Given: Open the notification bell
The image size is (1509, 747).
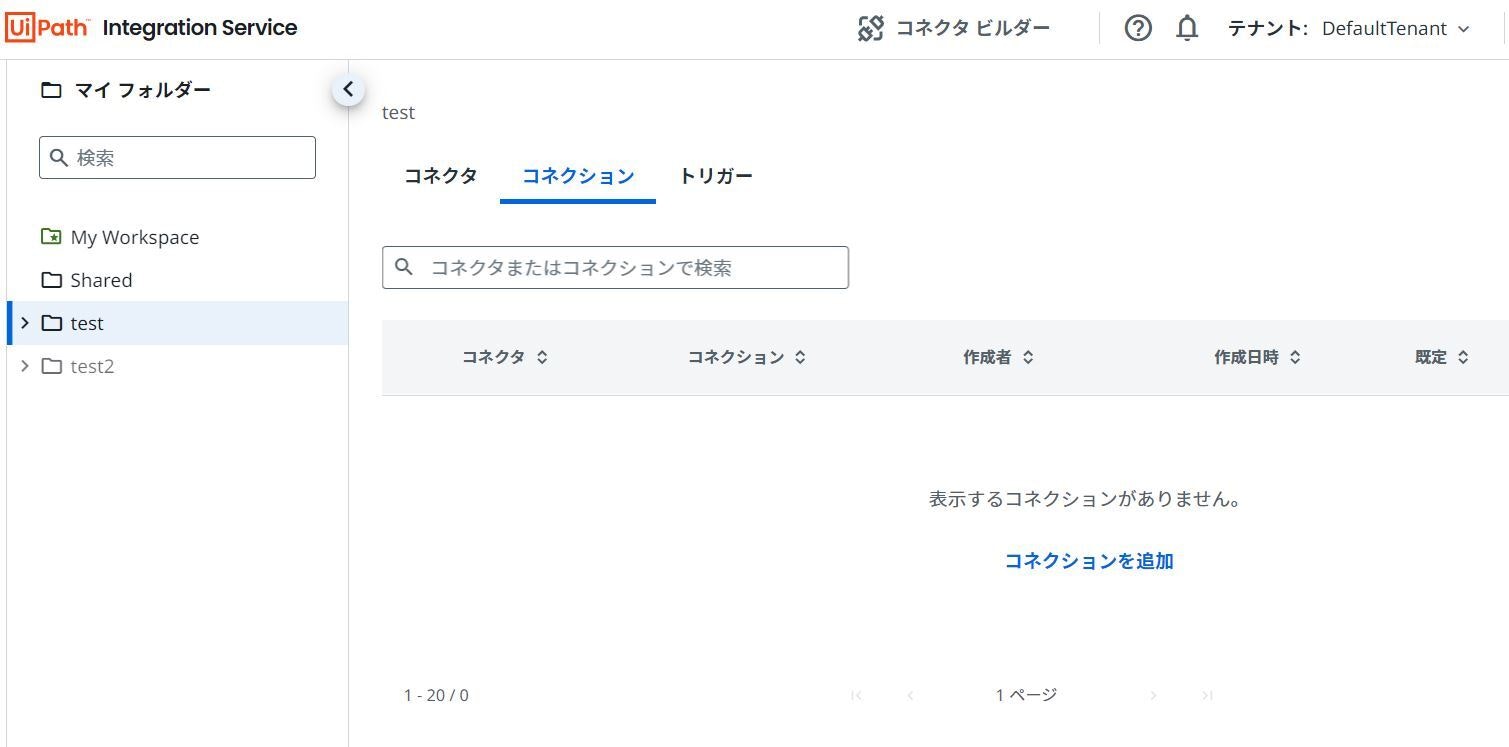Looking at the screenshot, I should click(x=1186, y=28).
